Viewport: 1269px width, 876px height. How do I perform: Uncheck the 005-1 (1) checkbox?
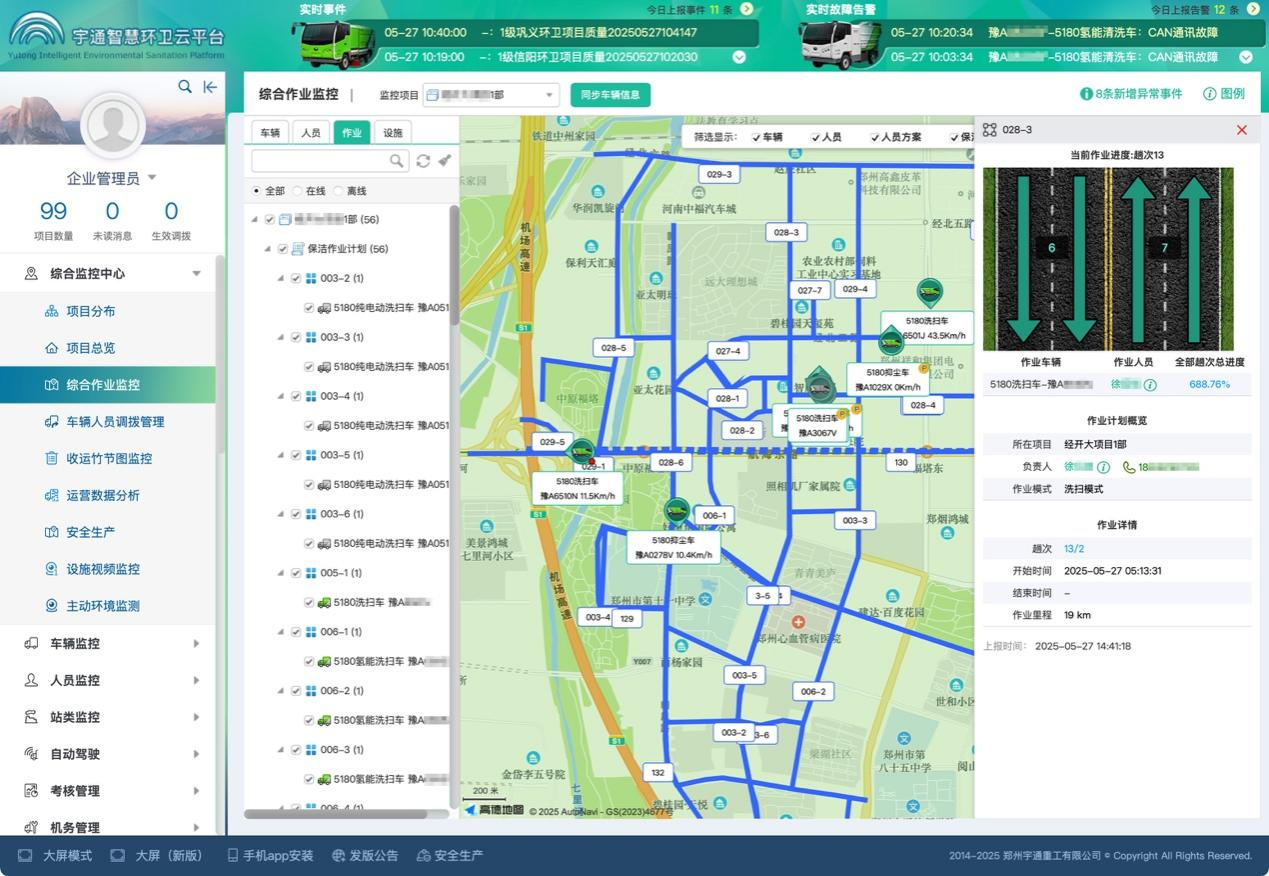[x=296, y=573]
